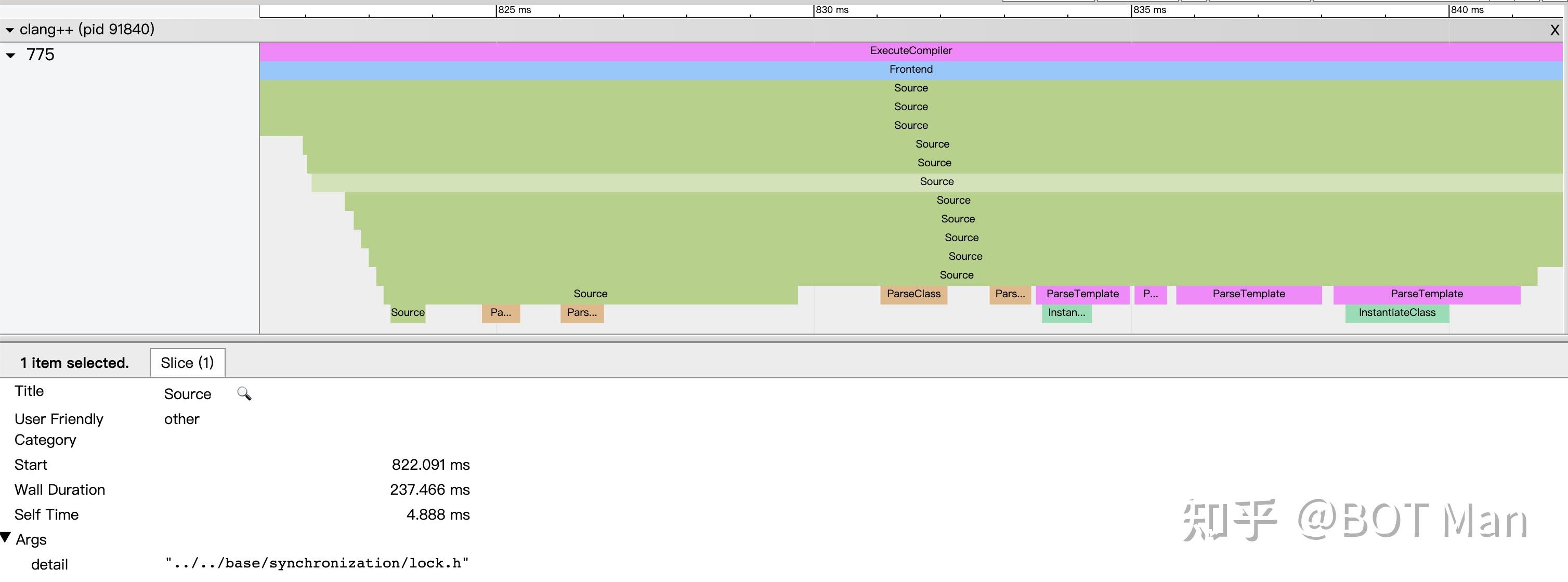The width and height of the screenshot is (1568, 582).
Task: Select the InstantiateClass slice
Action: 1396,313
